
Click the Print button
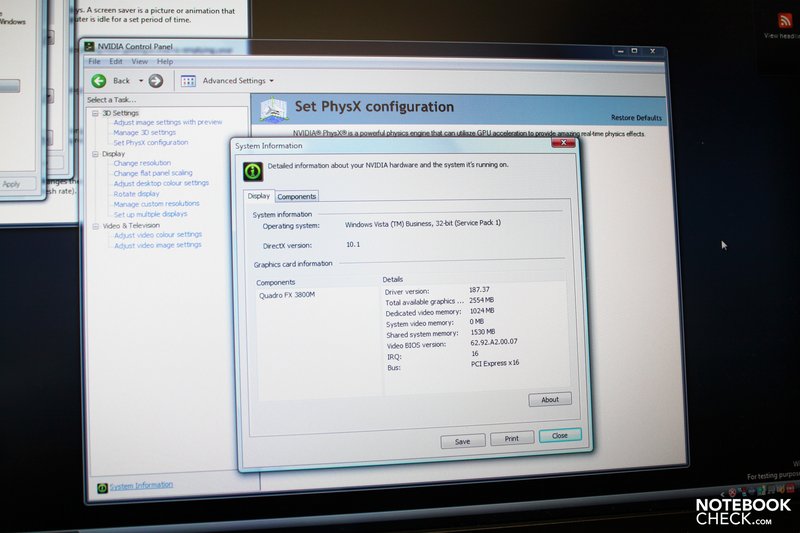511,438
